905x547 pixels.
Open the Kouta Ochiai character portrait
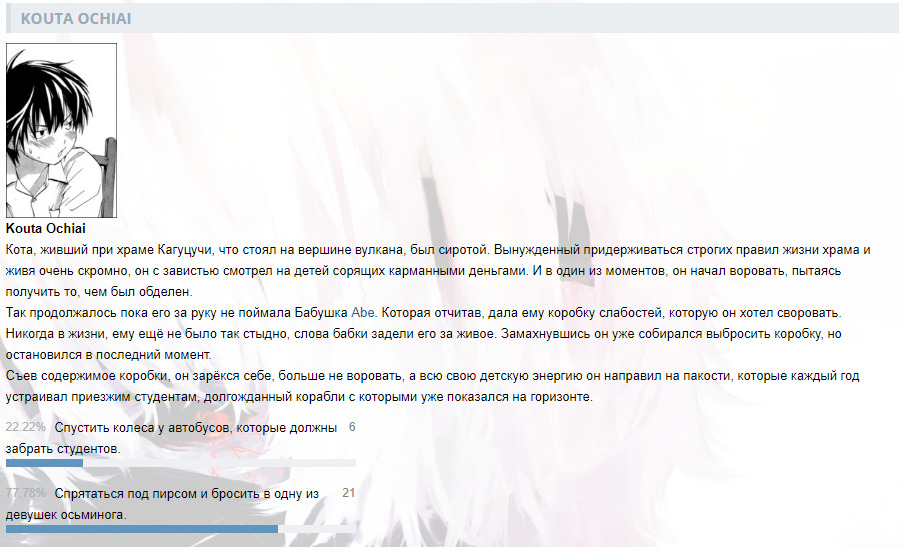(62, 130)
